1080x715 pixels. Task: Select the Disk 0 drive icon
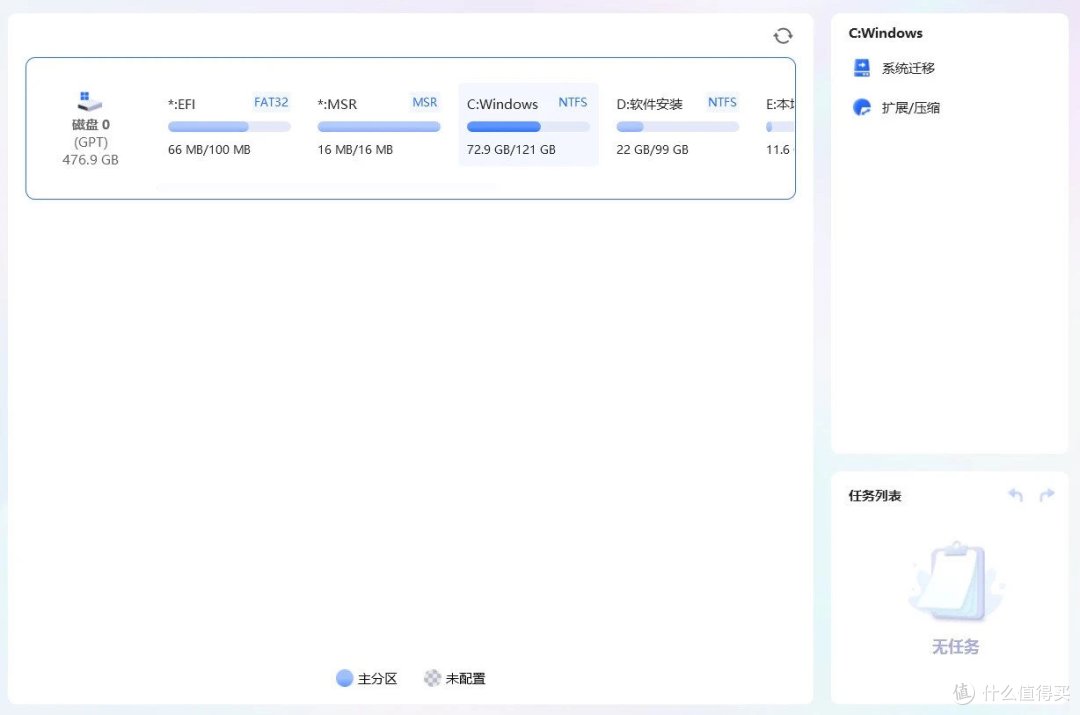(x=90, y=101)
